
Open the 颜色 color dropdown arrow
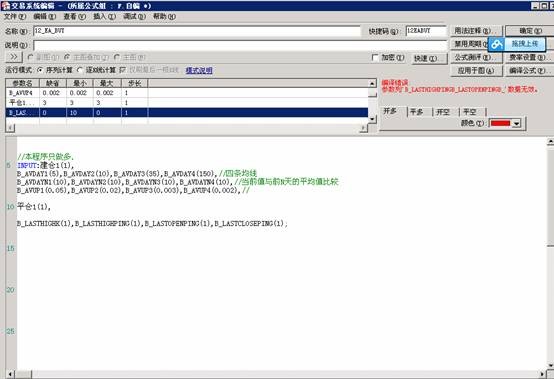(x=517, y=123)
